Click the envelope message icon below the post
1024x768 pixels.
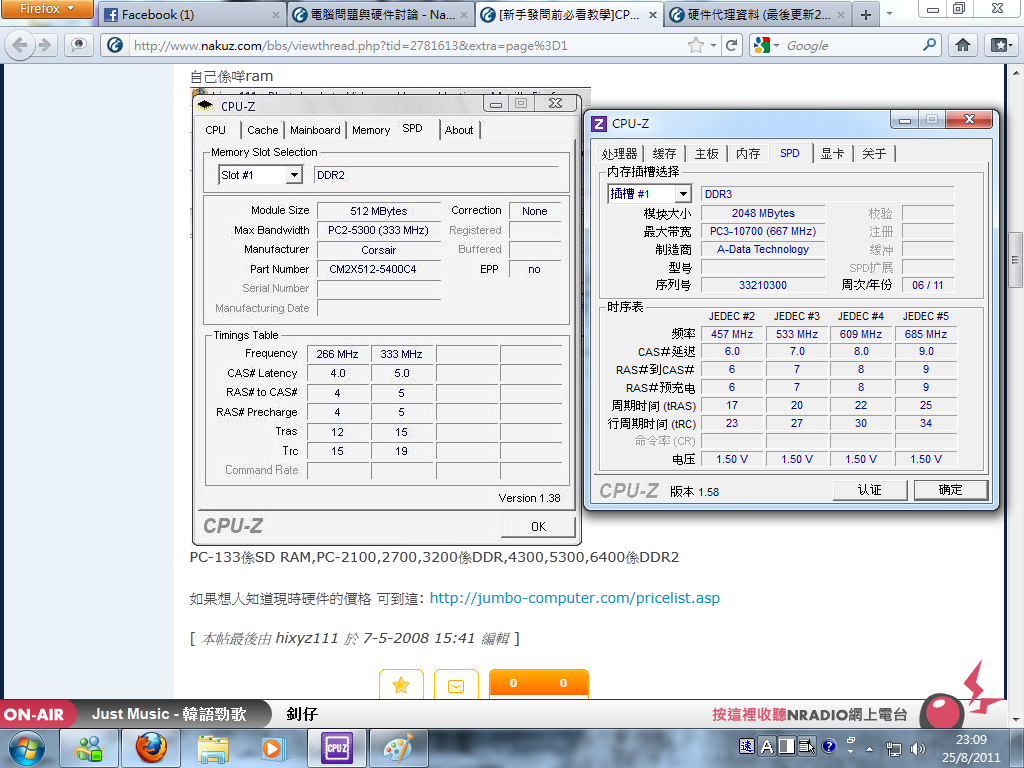coord(456,685)
